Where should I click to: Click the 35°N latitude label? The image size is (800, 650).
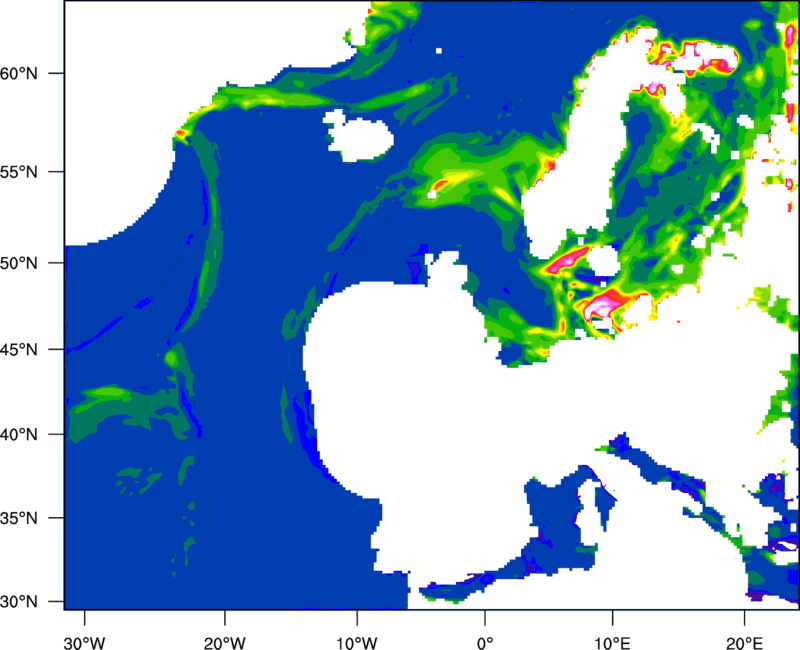[19, 518]
